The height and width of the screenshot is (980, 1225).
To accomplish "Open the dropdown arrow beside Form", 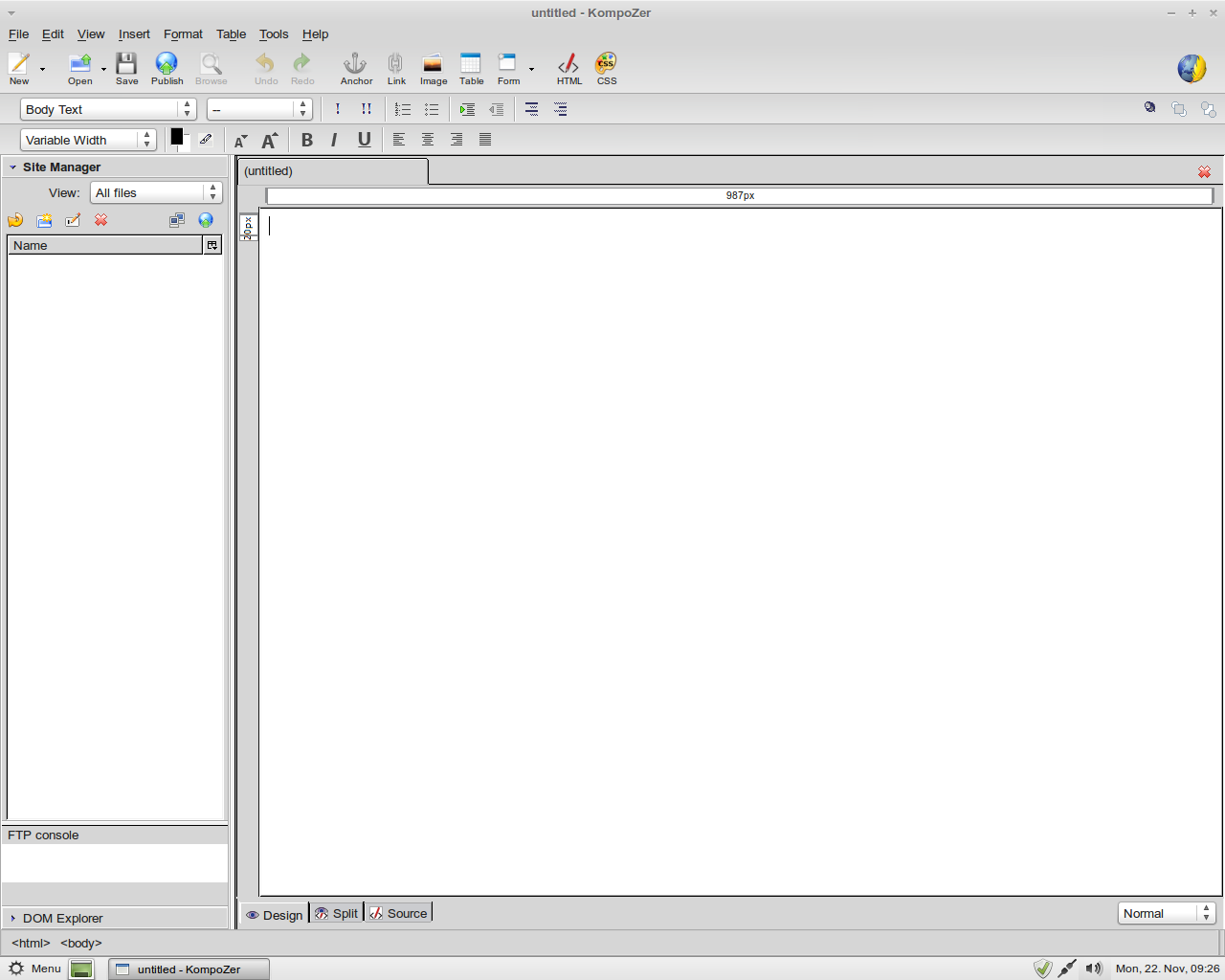I will click(531, 69).
